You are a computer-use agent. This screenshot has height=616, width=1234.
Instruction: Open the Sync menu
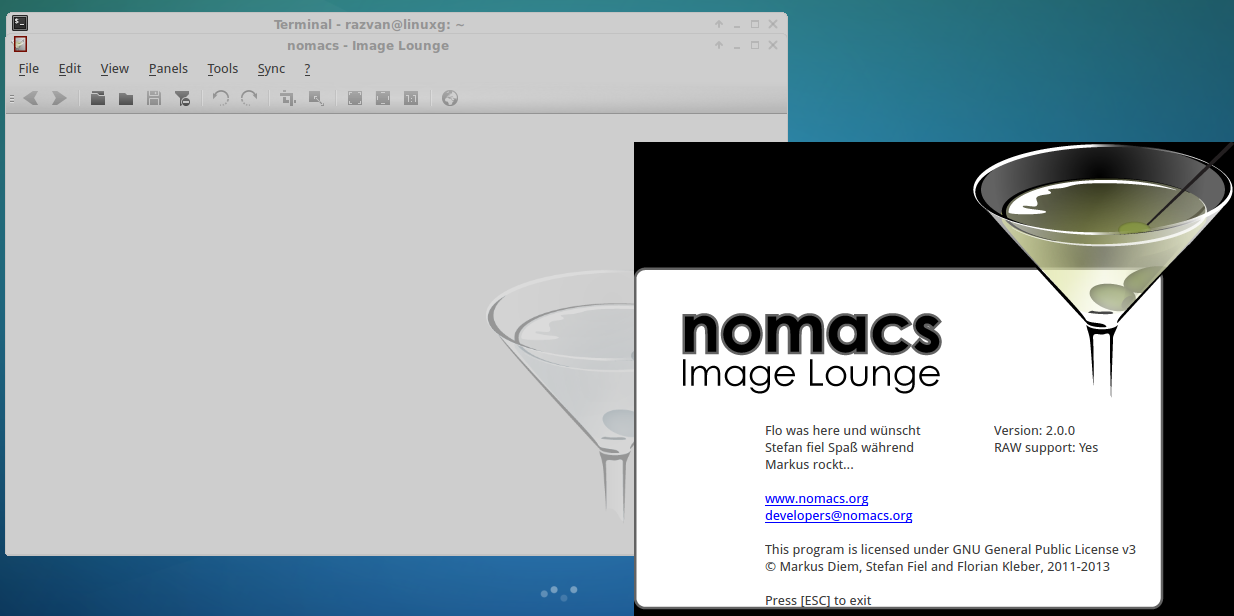click(271, 68)
